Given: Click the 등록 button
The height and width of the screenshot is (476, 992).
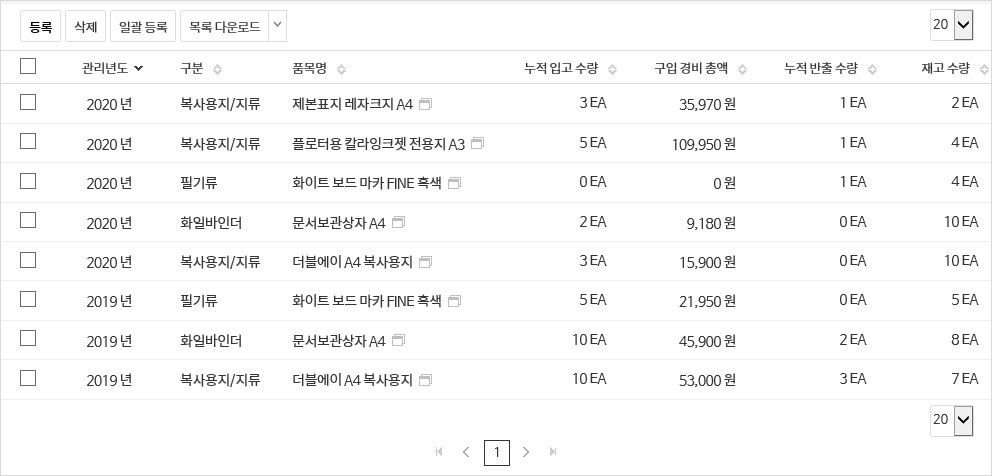Looking at the screenshot, I should (40, 26).
